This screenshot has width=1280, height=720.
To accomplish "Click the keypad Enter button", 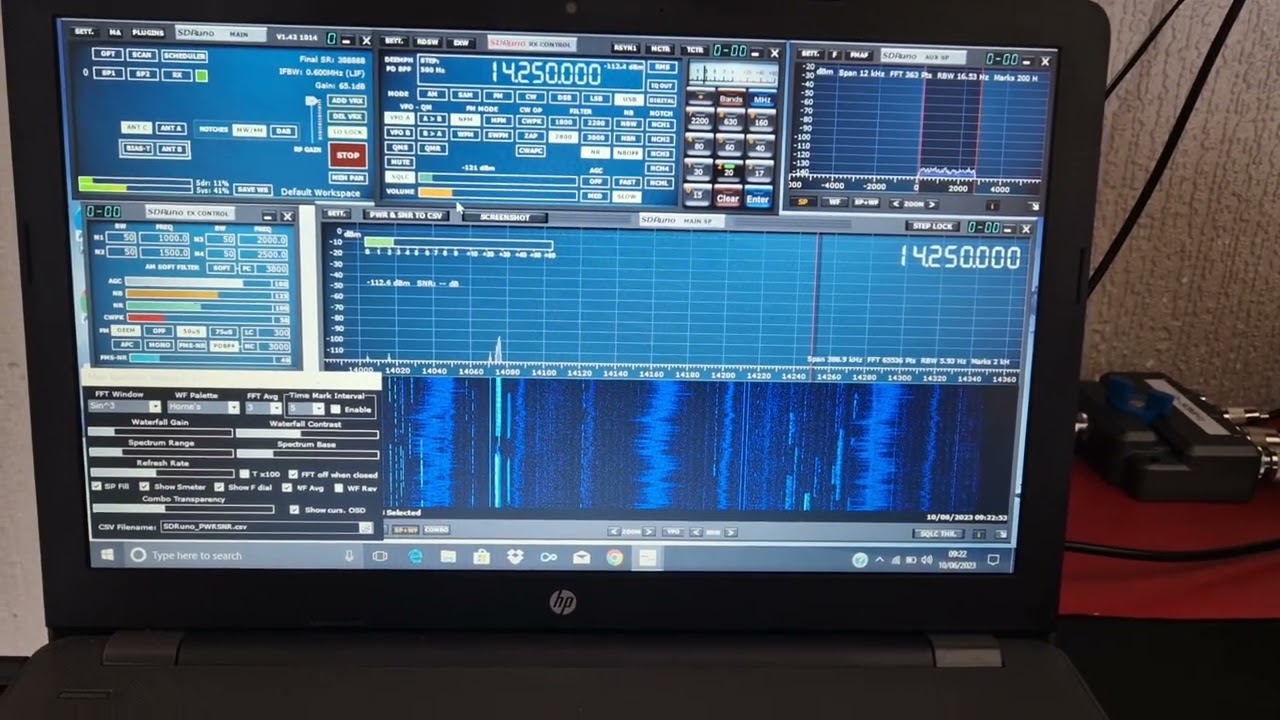I will [758, 199].
